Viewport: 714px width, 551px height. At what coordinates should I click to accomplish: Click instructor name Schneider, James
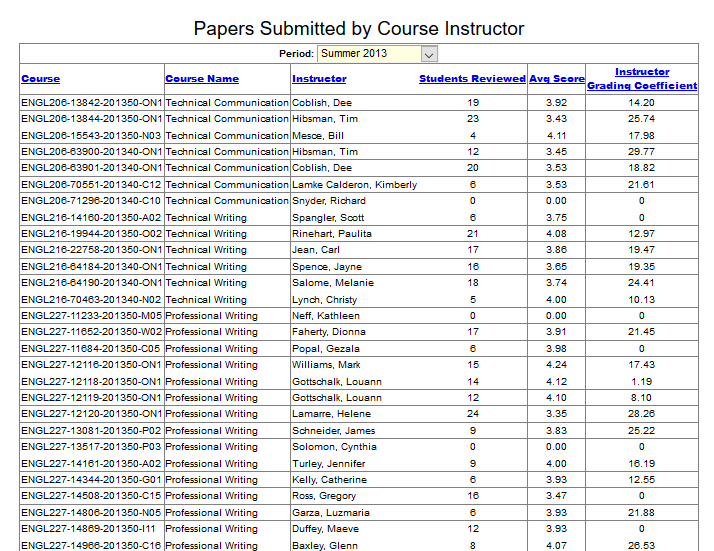pyautogui.click(x=333, y=431)
